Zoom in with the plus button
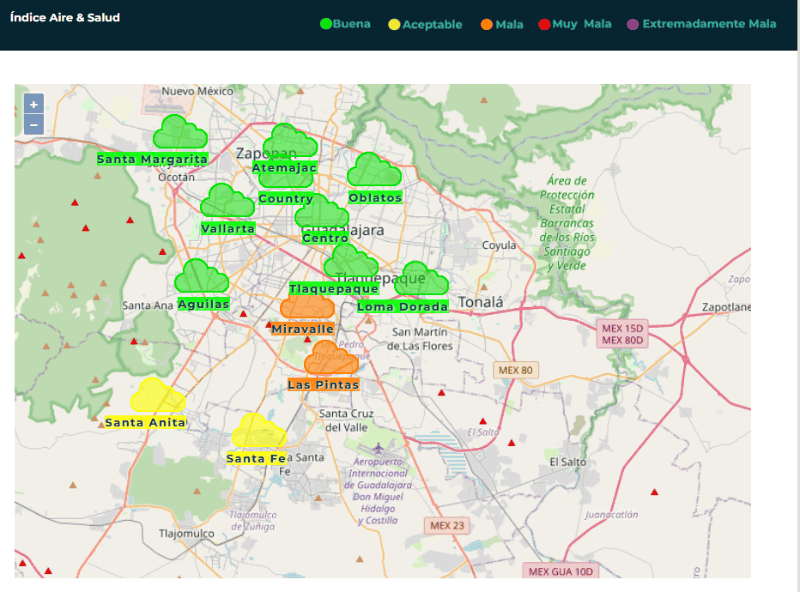This screenshot has width=800, height=592. click(33, 104)
